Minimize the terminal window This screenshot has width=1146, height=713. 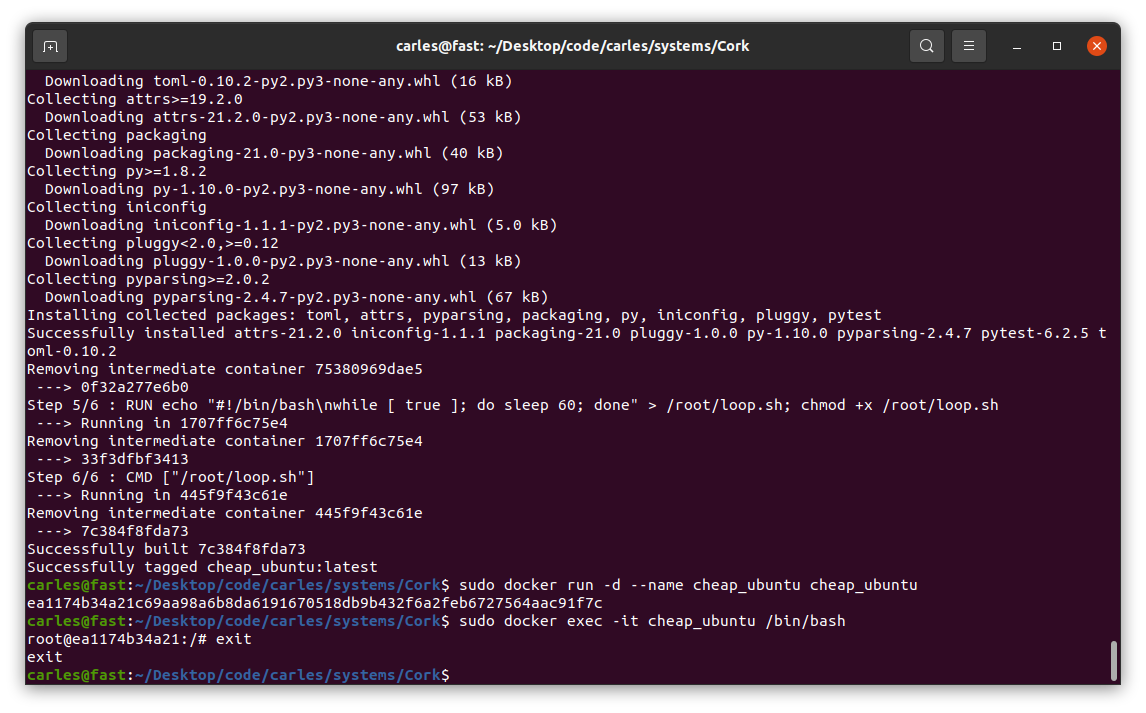pos(1017,46)
